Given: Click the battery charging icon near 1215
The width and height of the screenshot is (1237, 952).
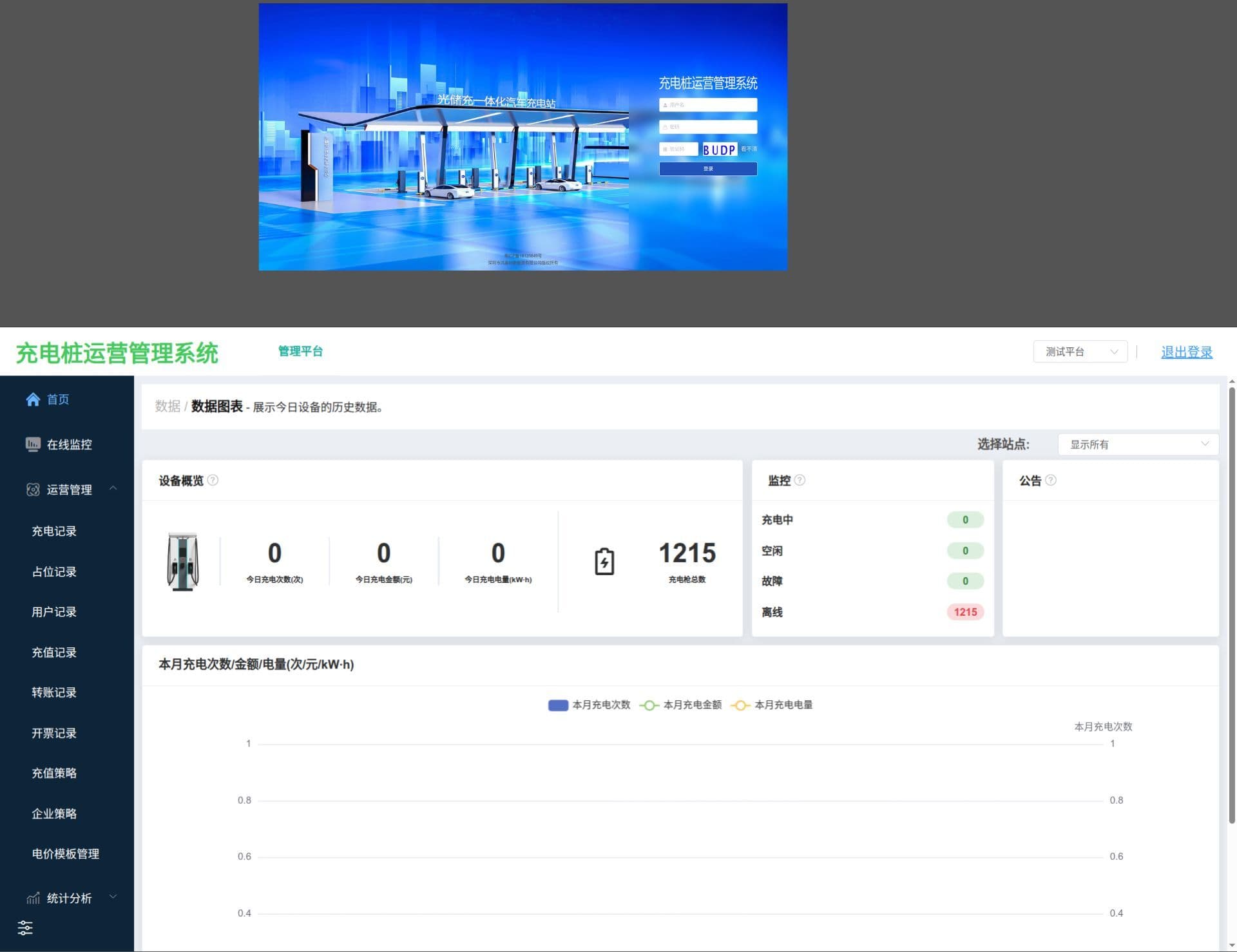Looking at the screenshot, I should tap(604, 562).
